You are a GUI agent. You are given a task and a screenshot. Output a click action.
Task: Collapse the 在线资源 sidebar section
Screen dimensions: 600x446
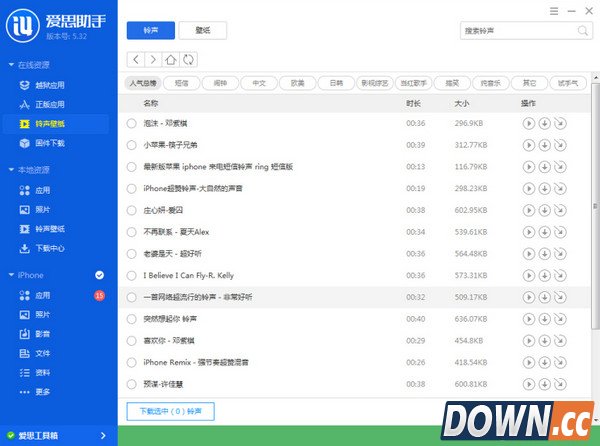(9, 65)
